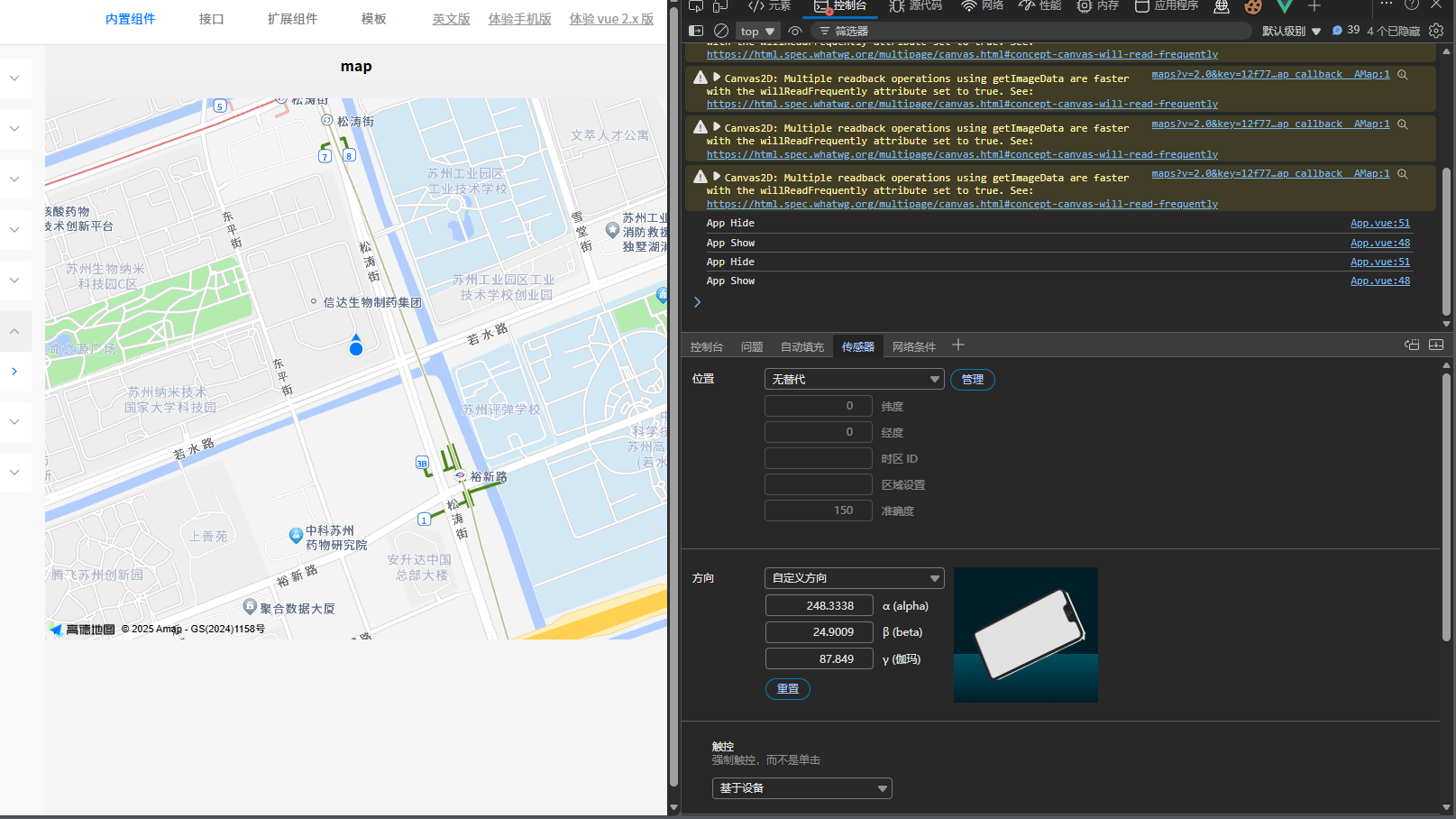1456x819 pixels.
Task: Toggle live expression eye icon
Action: pyautogui.click(x=795, y=31)
